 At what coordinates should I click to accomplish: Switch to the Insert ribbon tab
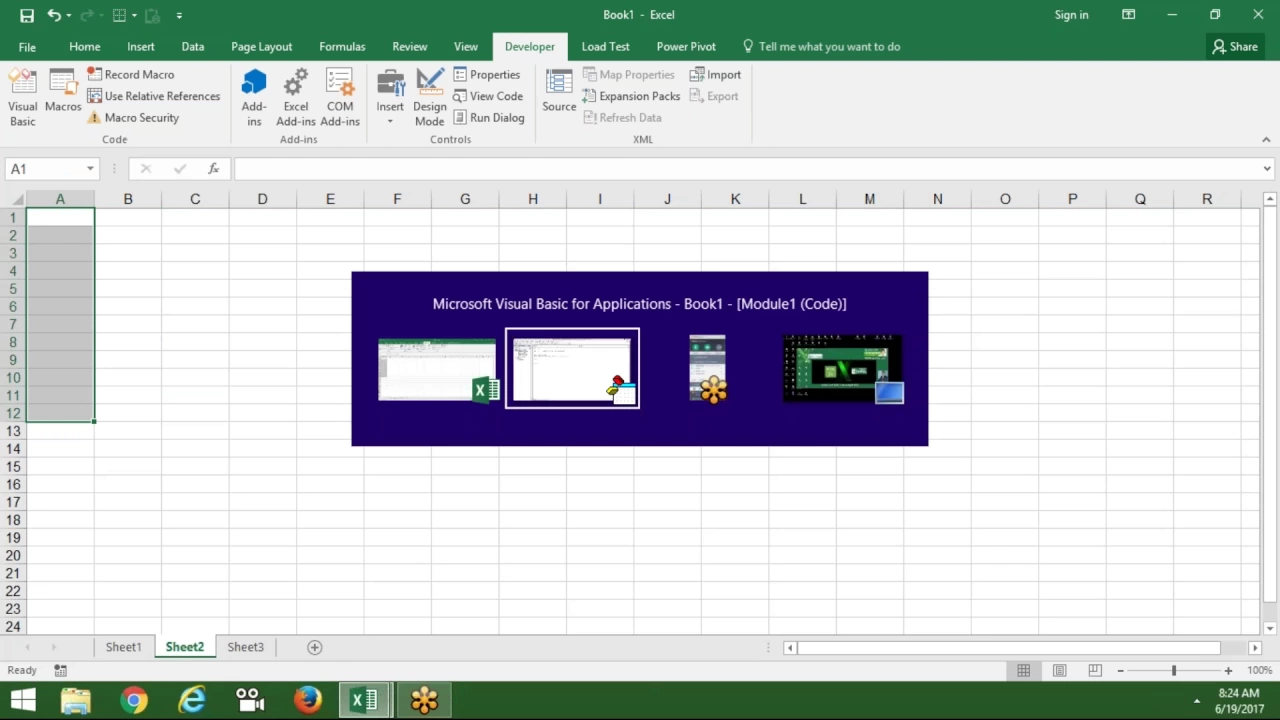click(x=141, y=46)
